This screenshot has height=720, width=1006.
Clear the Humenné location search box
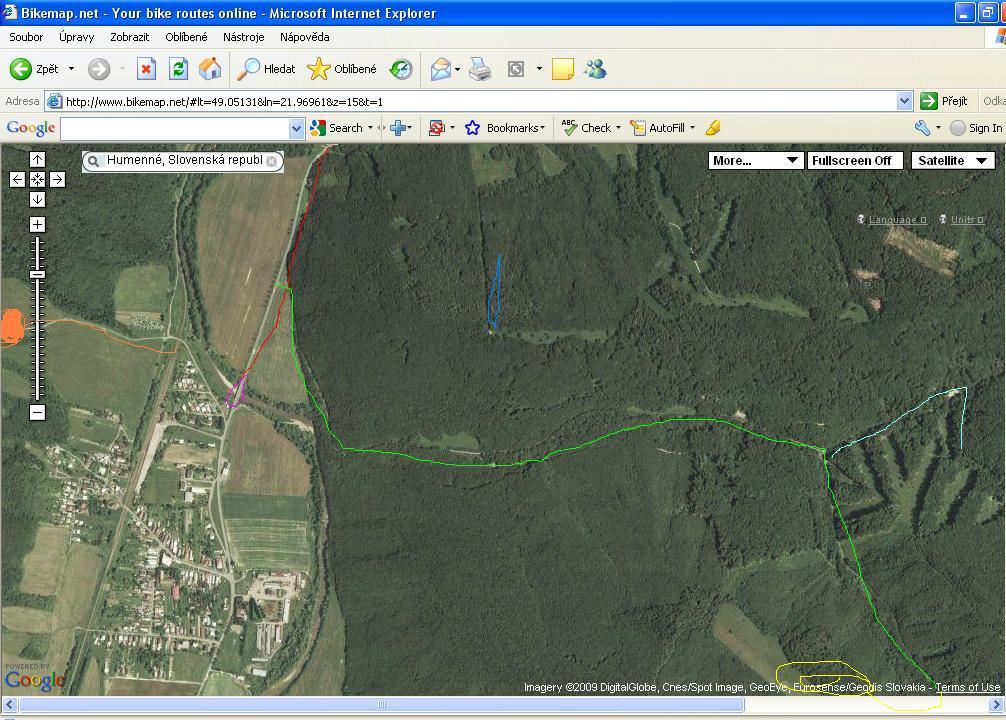(271, 161)
